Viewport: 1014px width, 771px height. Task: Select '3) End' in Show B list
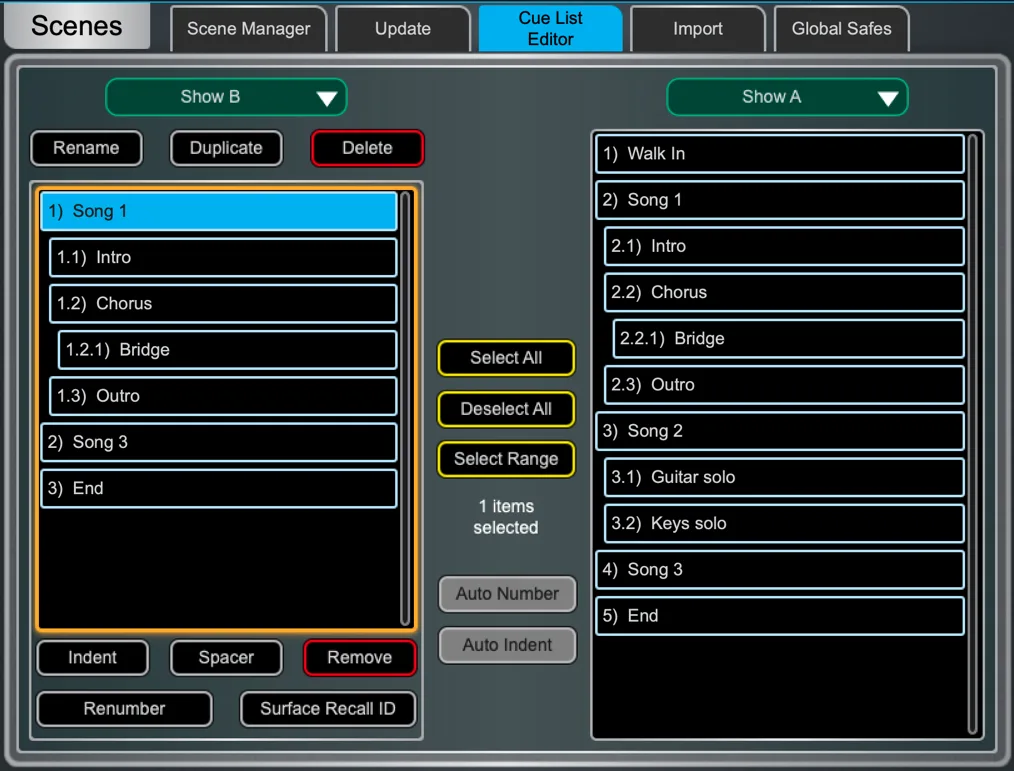219,488
